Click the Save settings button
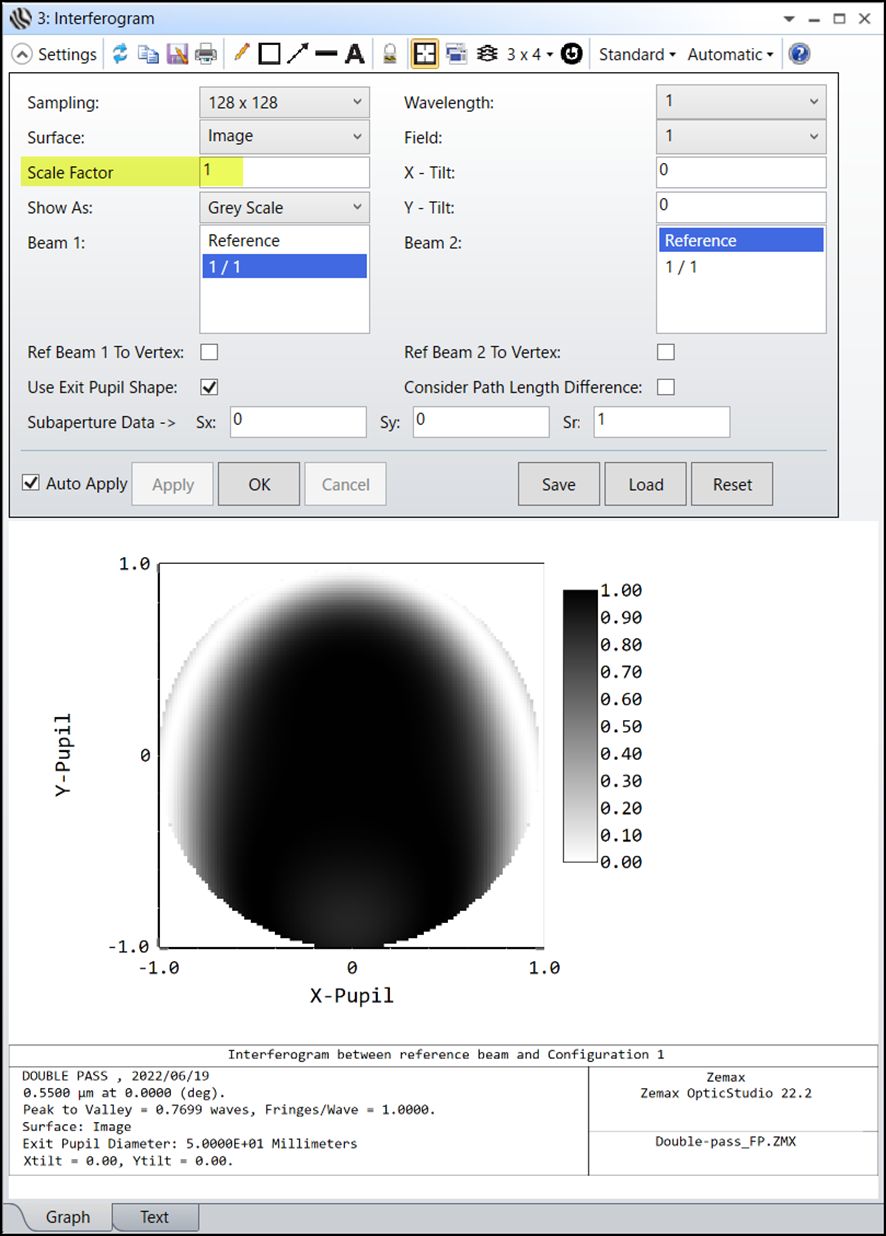 pyautogui.click(x=559, y=484)
